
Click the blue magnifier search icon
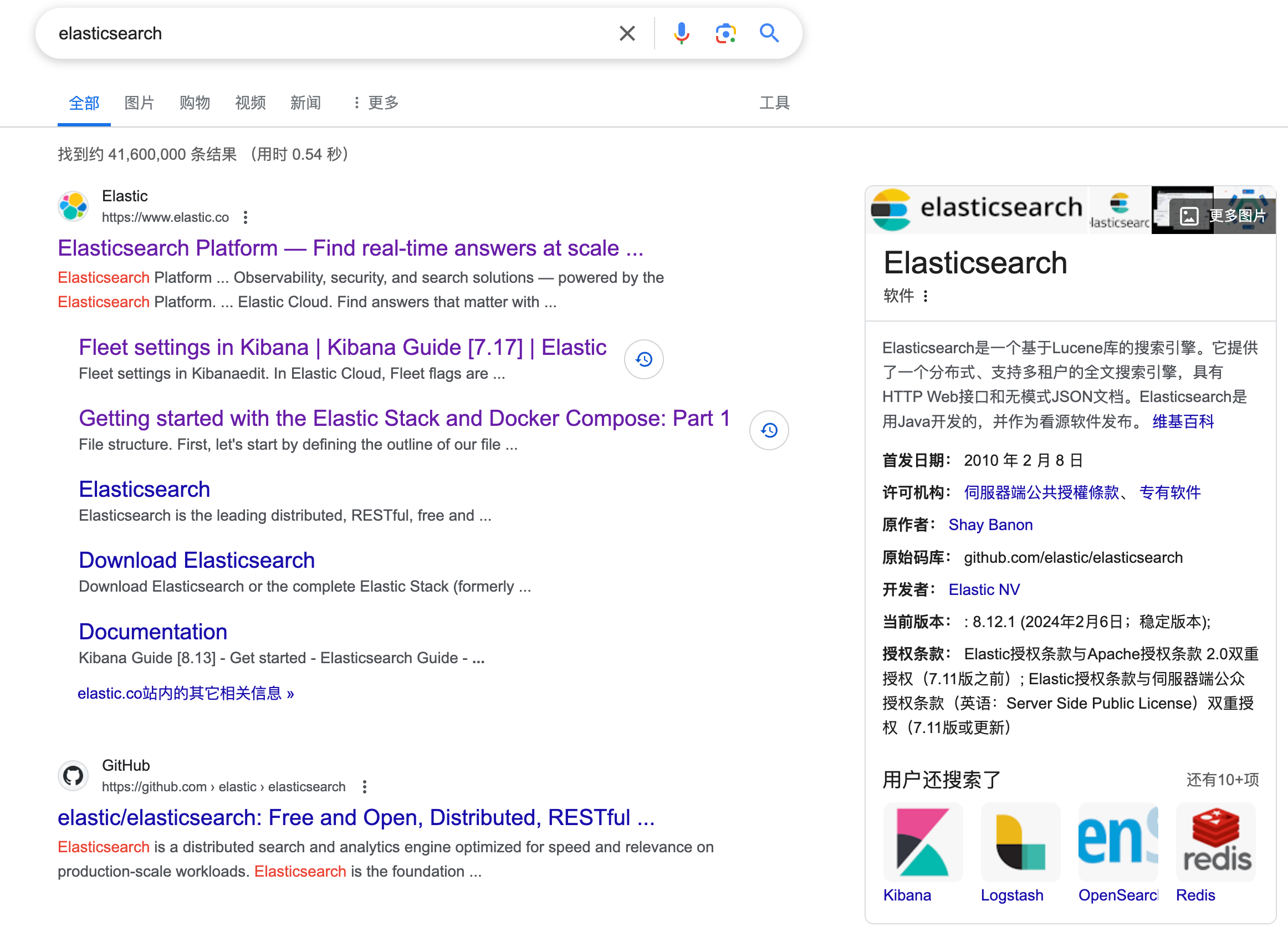769,33
